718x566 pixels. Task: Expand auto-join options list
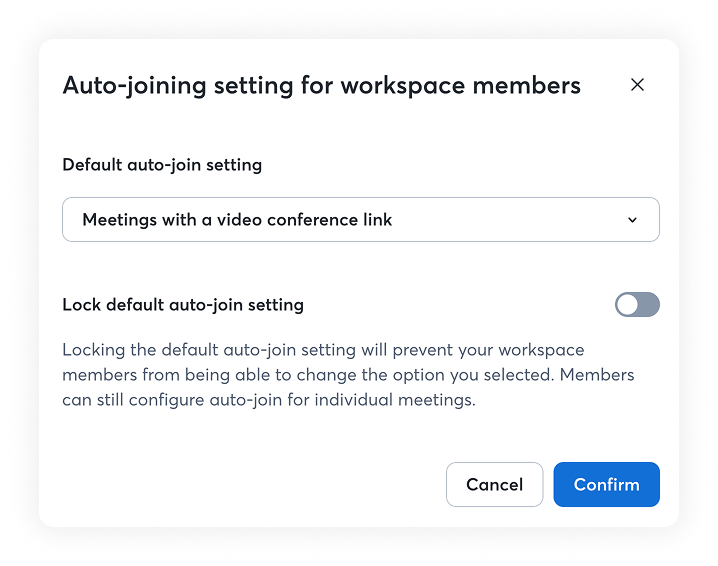(361, 219)
